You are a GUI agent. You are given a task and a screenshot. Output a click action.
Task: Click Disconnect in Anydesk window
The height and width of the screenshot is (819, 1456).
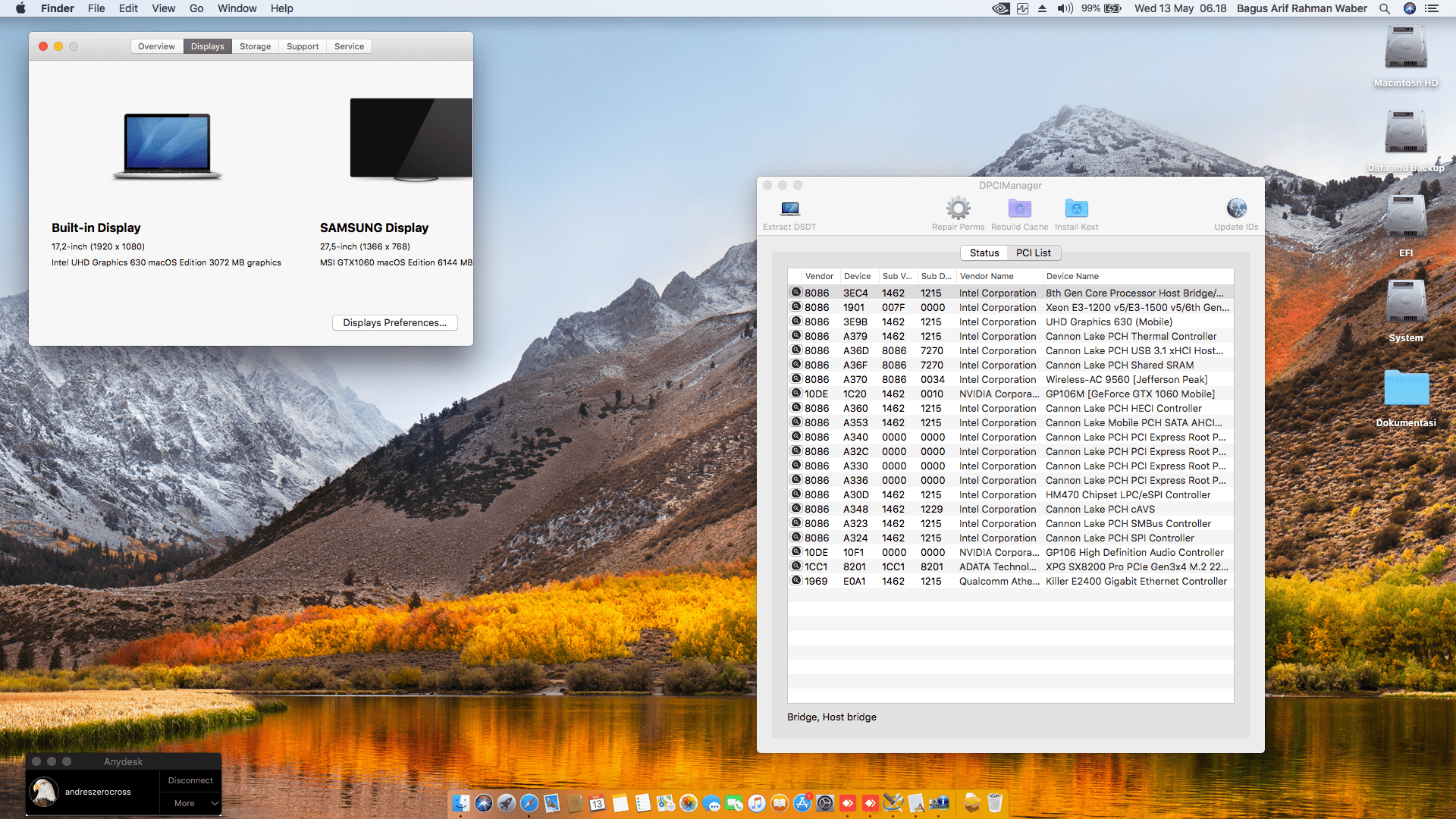point(190,780)
